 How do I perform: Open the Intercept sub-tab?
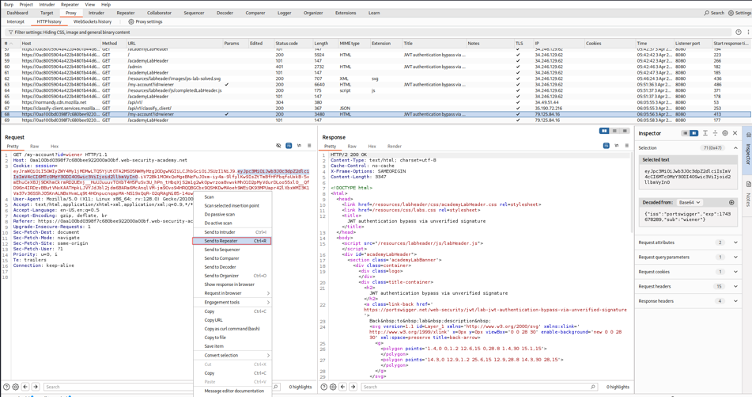[x=15, y=22]
